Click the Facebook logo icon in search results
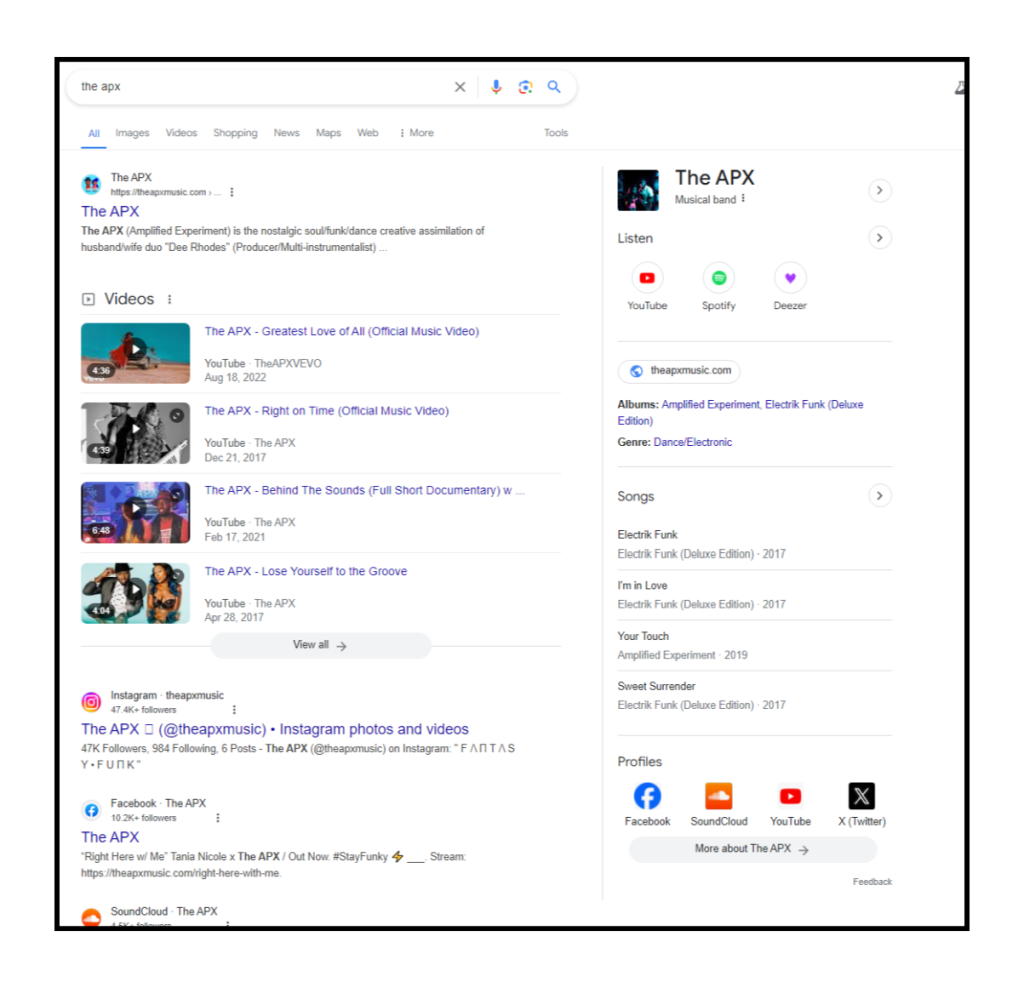This screenshot has height=988, width=1024. tap(91, 810)
